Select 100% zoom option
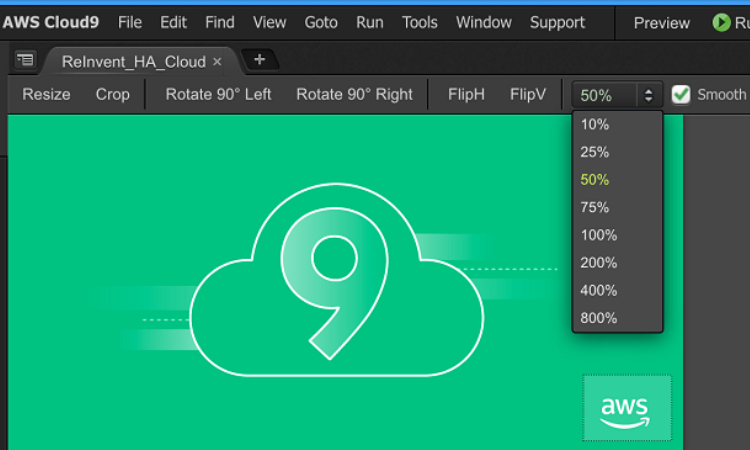750x450 pixels. [617, 235]
